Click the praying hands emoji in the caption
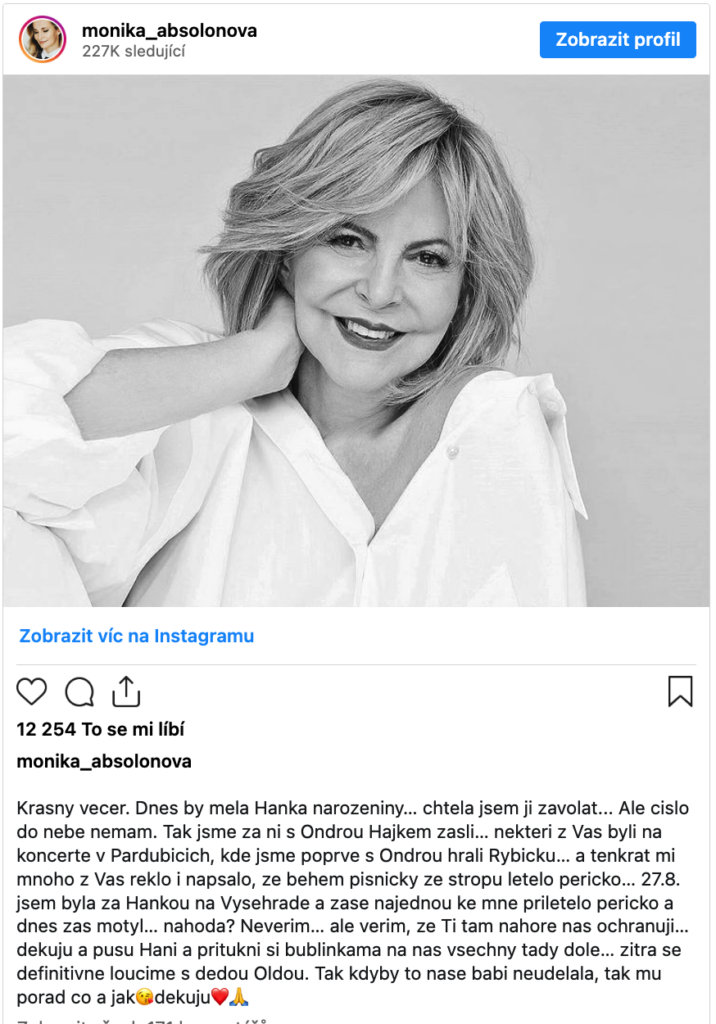Image resolution: width=716 pixels, height=1024 pixels. coord(239,997)
